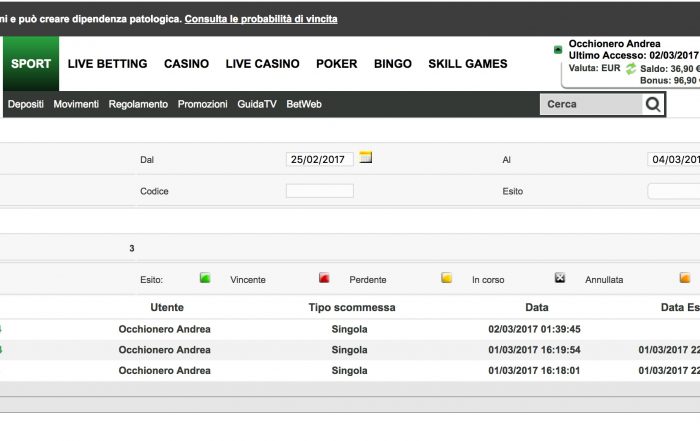Click the Annullata legend label

[604, 280]
